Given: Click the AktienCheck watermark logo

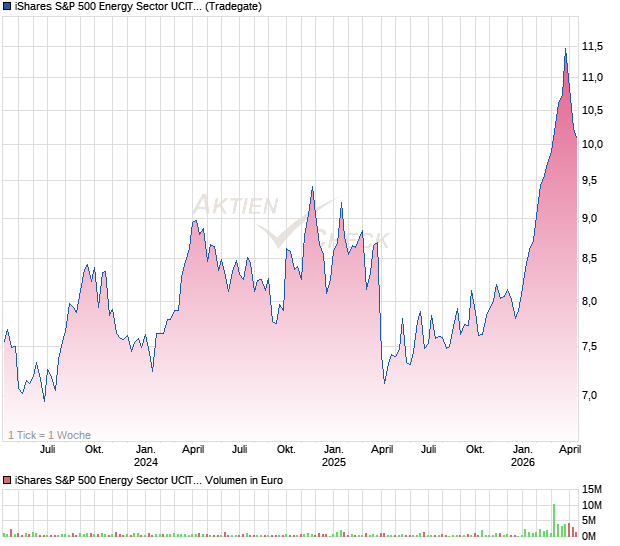Looking at the screenshot, I should [290, 222].
